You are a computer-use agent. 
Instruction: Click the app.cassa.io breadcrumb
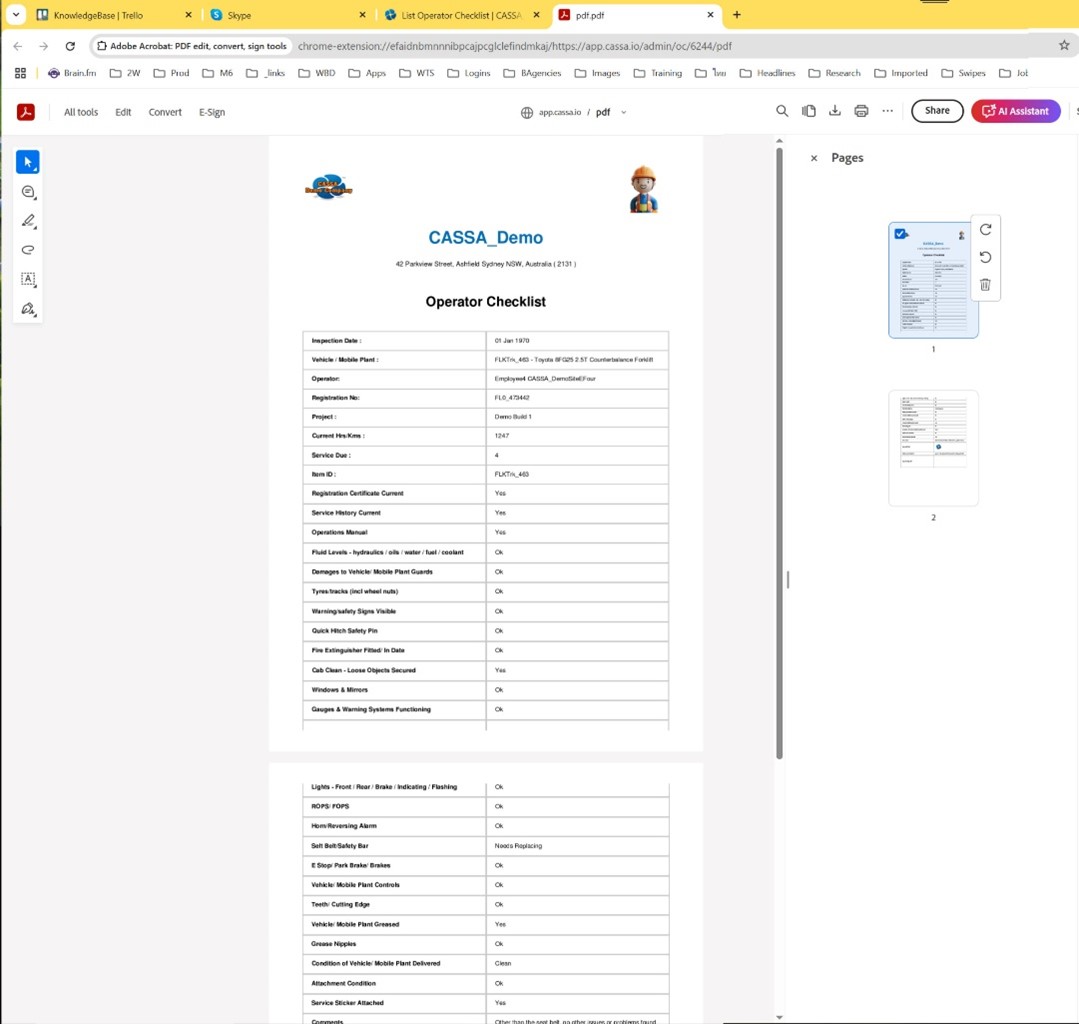coord(559,112)
